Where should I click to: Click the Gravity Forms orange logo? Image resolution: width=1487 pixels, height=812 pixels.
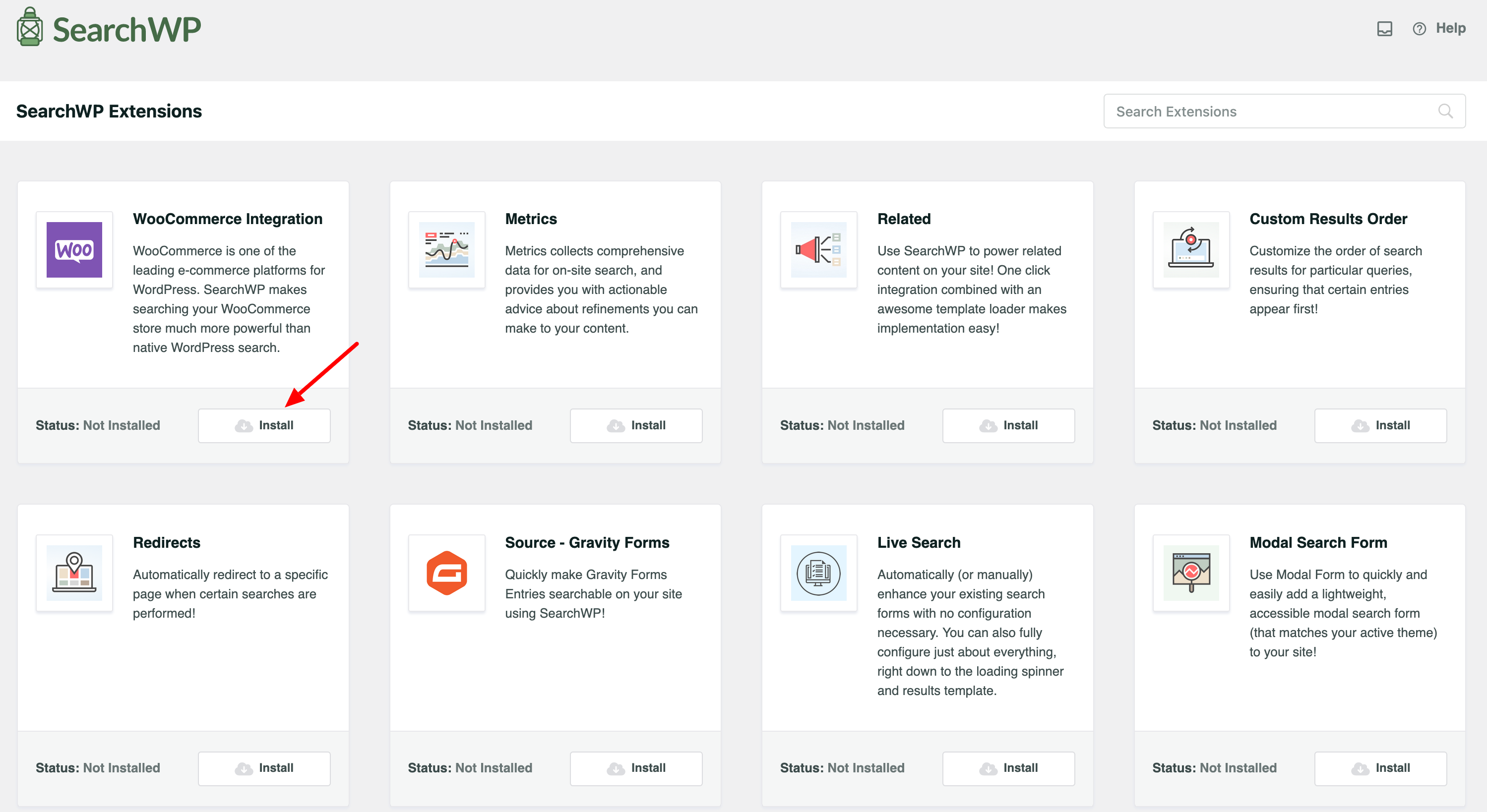[x=446, y=573]
